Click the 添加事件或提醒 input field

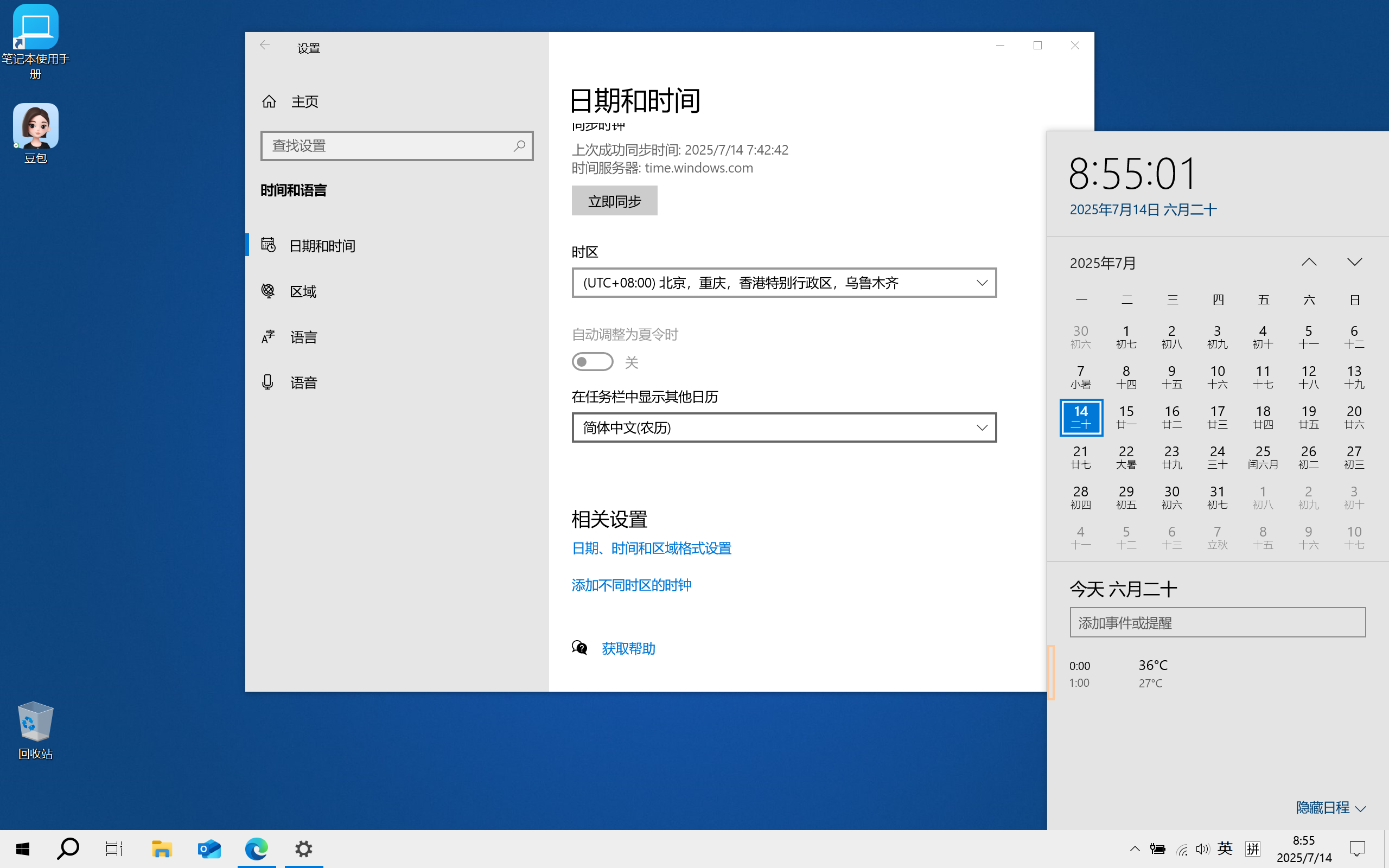[x=1217, y=622]
